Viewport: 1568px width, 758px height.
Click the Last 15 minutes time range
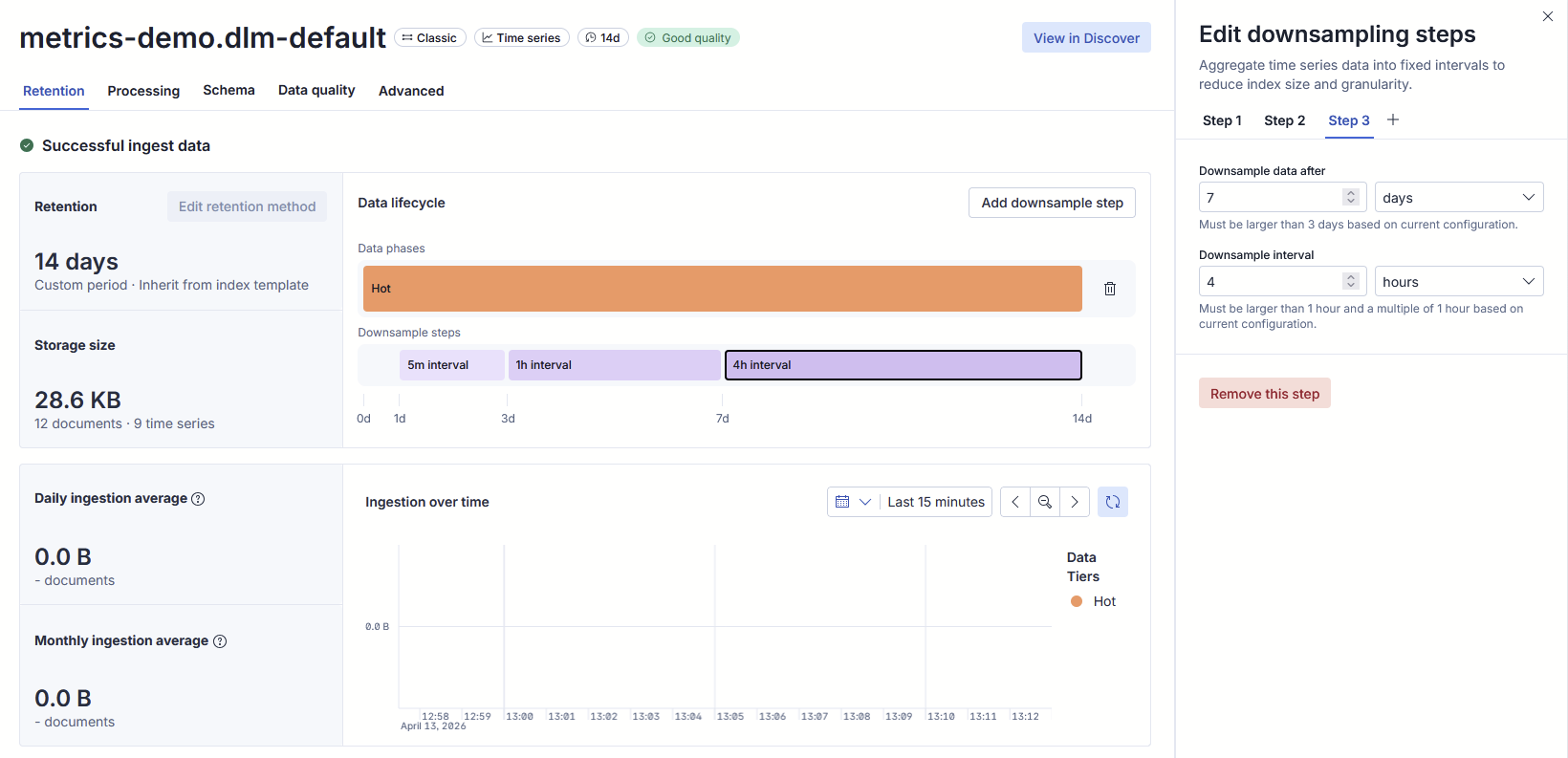pyautogui.click(x=936, y=502)
